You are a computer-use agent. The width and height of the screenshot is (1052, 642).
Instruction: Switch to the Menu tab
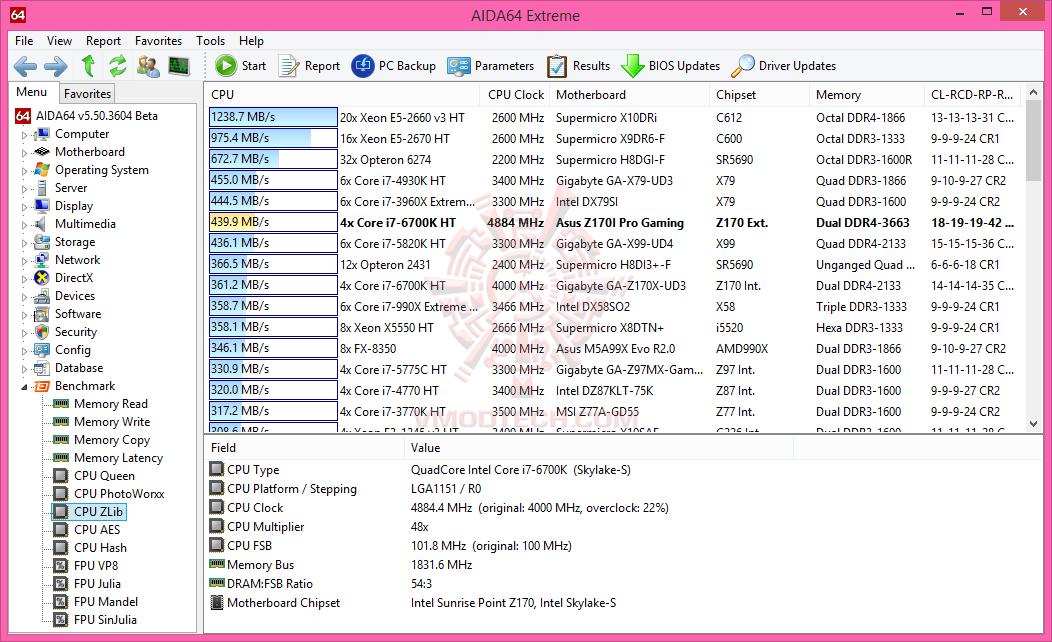(x=32, y=93)
